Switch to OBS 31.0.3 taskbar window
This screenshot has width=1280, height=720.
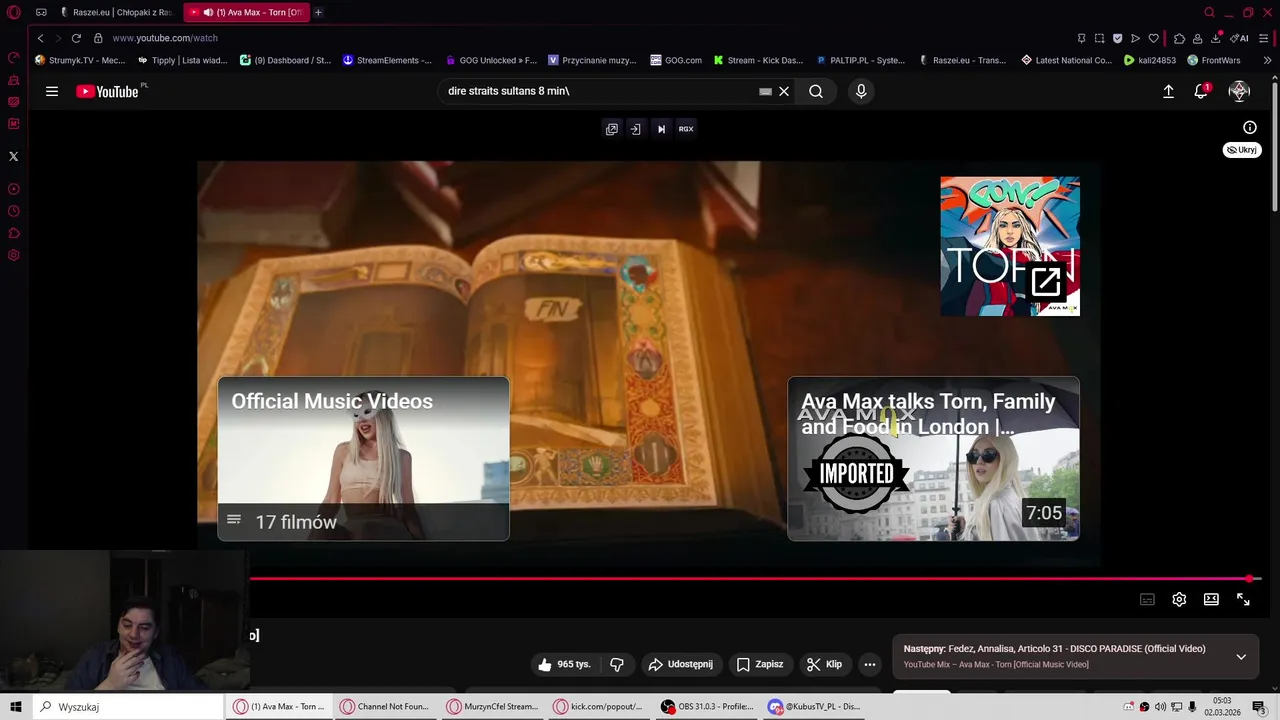tap(708, 707)
